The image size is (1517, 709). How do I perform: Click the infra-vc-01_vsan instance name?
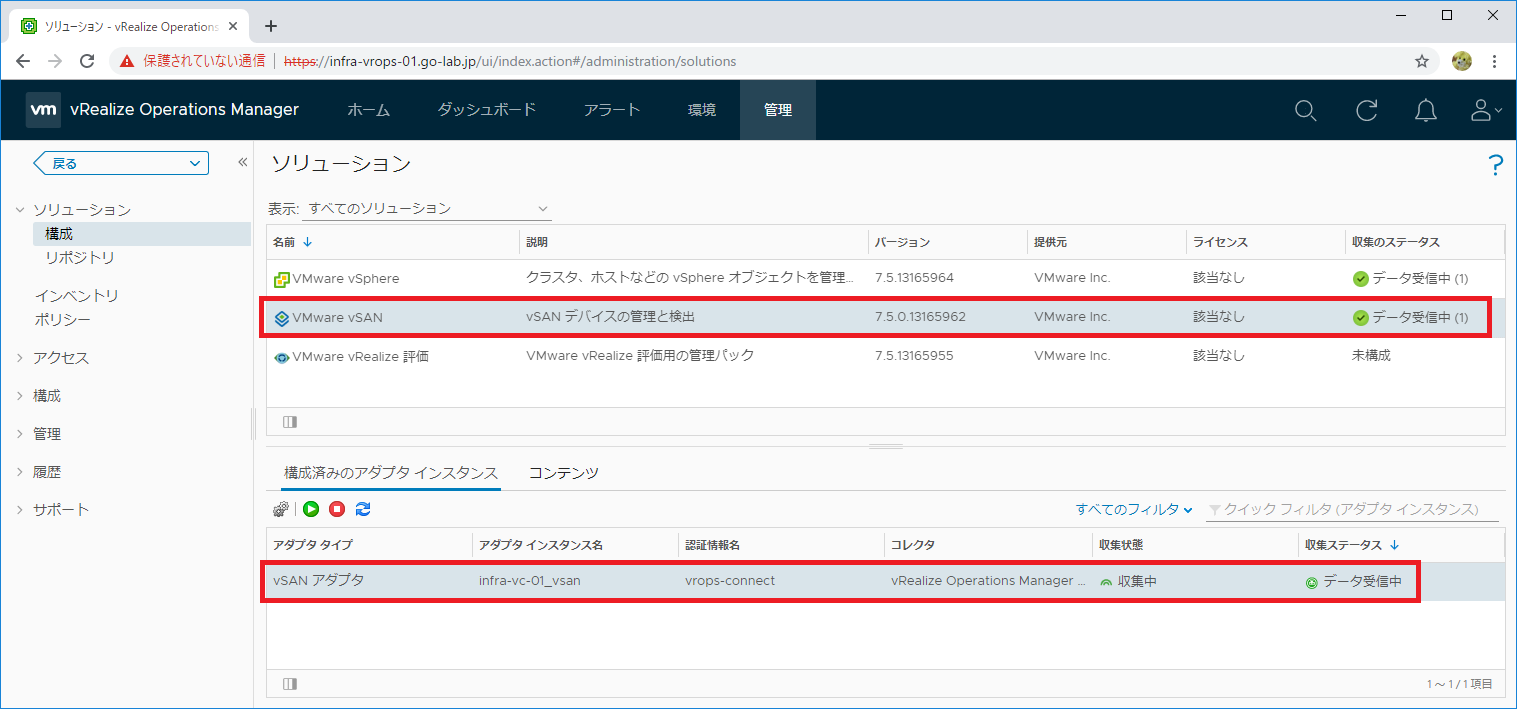tap(530, 580)
